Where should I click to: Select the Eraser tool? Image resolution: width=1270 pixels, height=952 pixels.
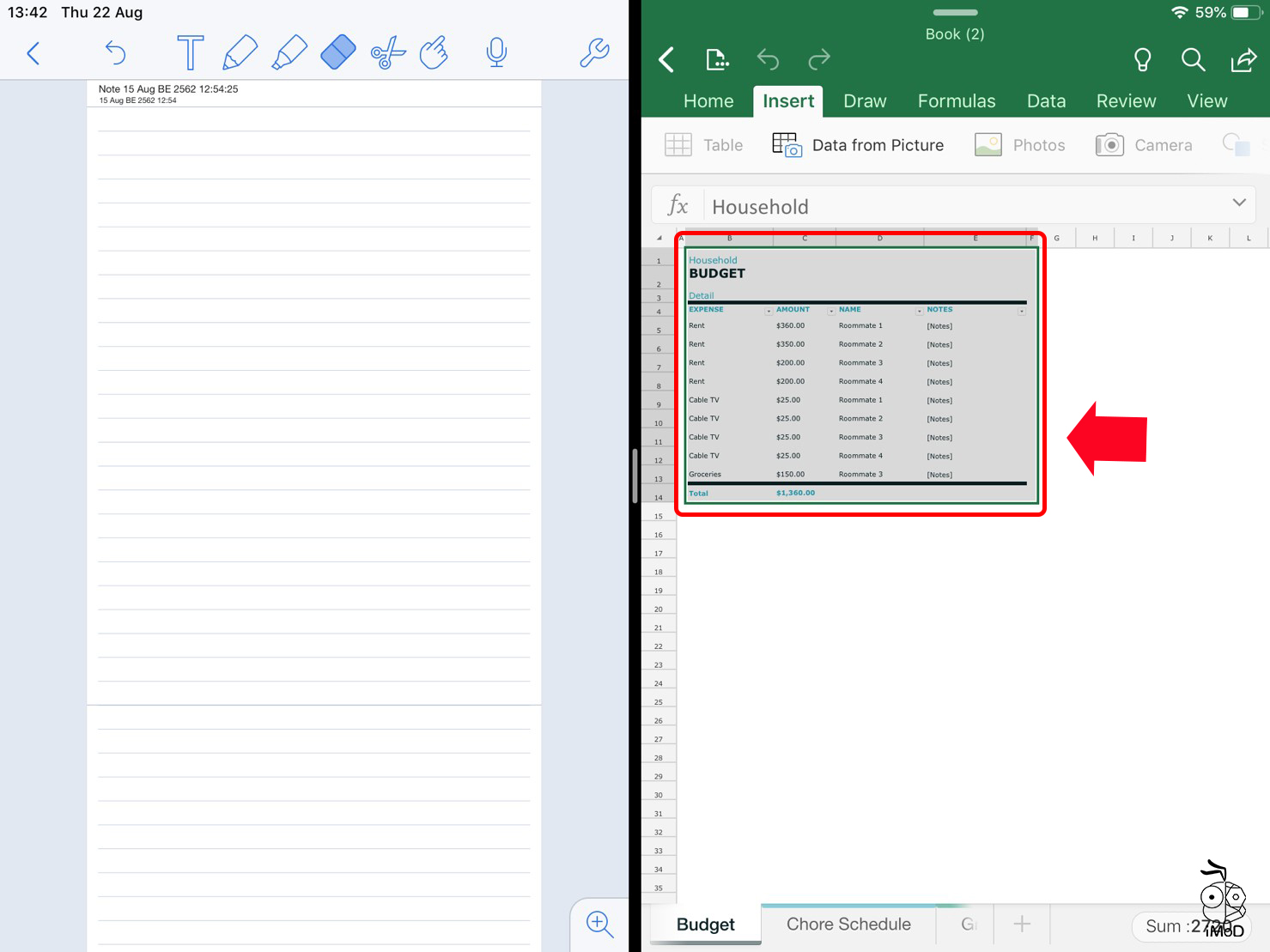[x=337, y=52]
